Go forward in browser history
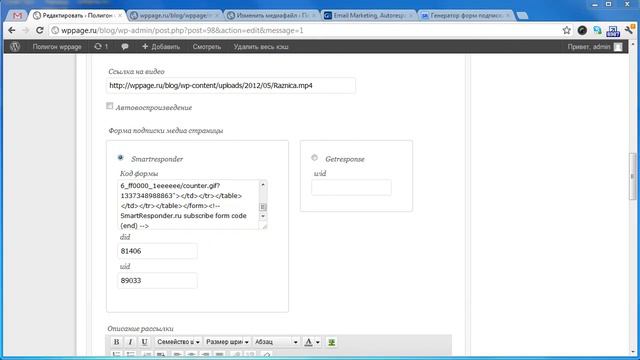640x360 pixels. [26, 30]
